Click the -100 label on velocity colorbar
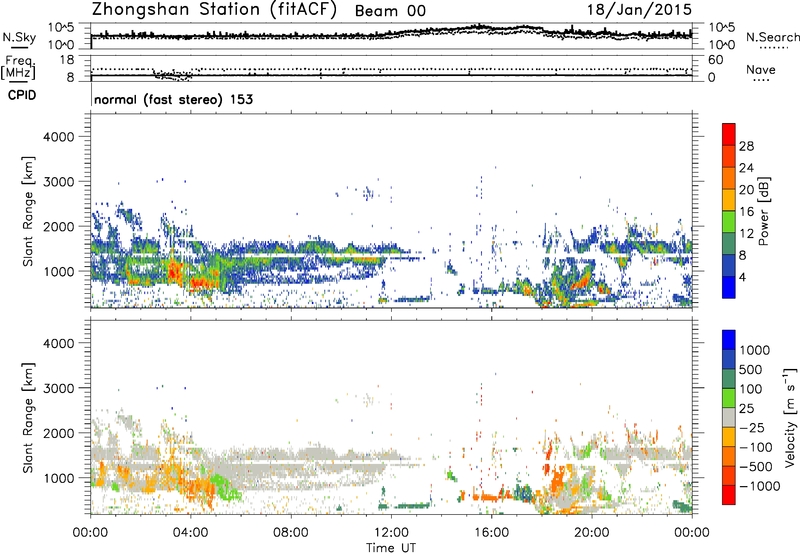This screenshot has width=800, height=554. 756,447
